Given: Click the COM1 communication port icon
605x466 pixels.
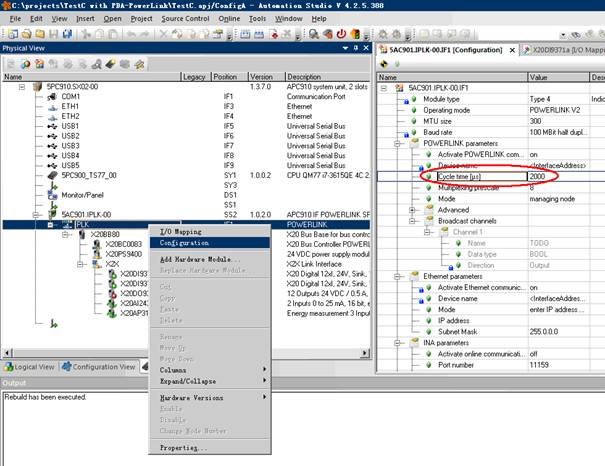Looking at the screenshot, I should (54, 97).
